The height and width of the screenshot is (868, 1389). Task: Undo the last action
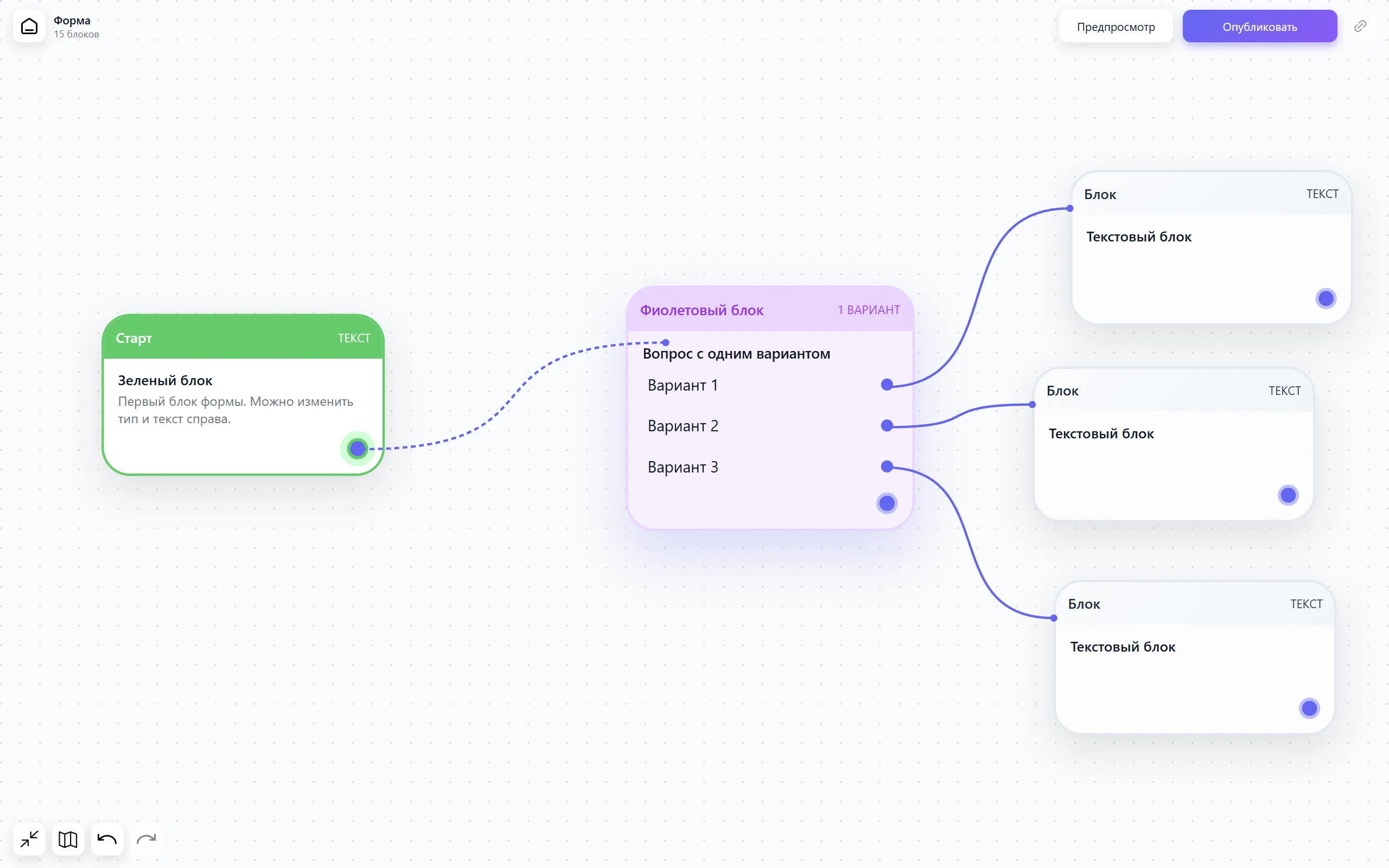coord(107,839)
